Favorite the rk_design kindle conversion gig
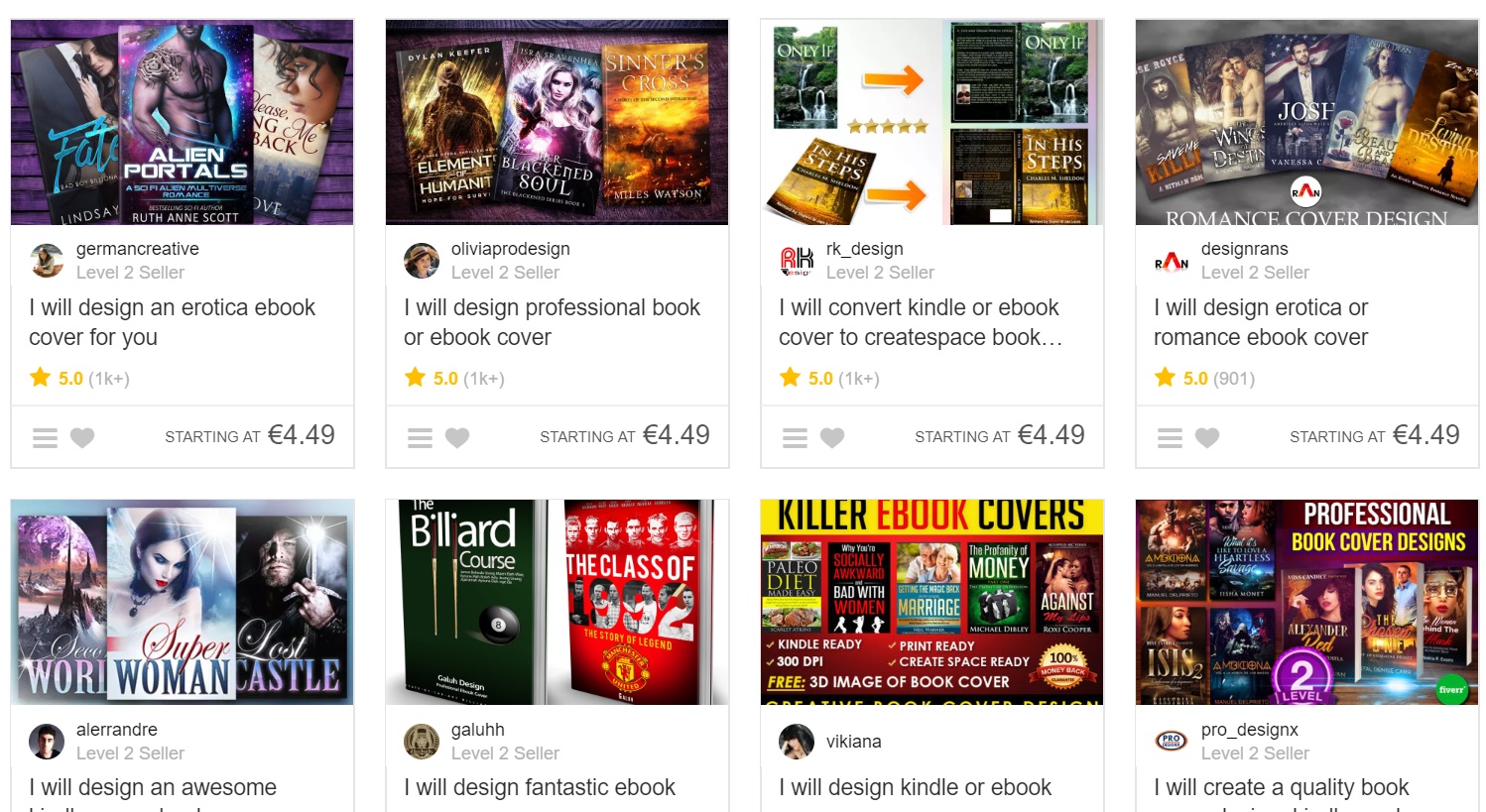The width and height of the screenshot is (1486, 812). (832, 437)
